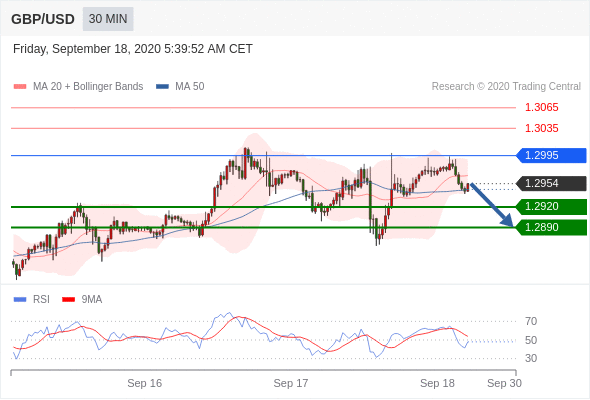Select the blue MA 50 legend swatch

[162, 87]
